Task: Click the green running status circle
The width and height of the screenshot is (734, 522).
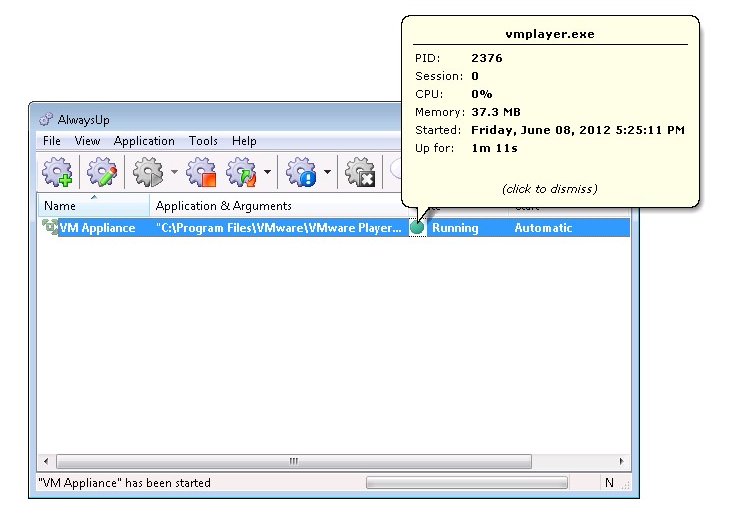Action: click(417, 228)
